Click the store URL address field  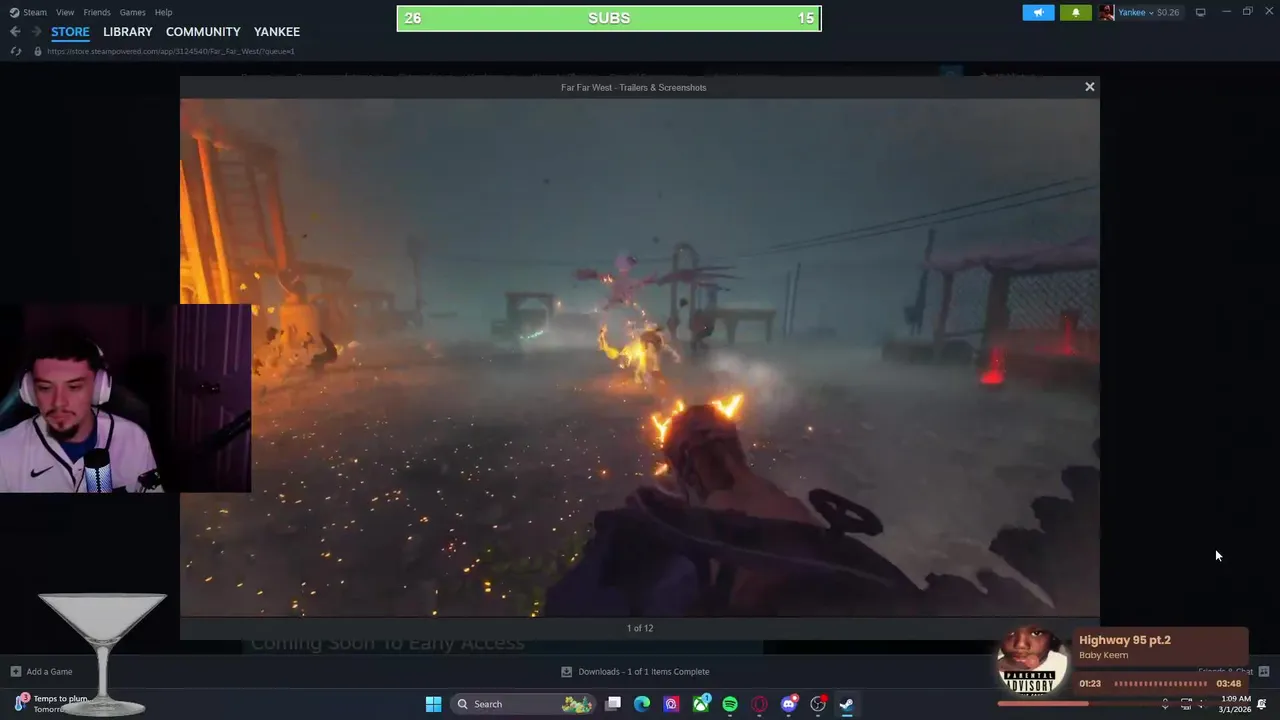[170, 51]
